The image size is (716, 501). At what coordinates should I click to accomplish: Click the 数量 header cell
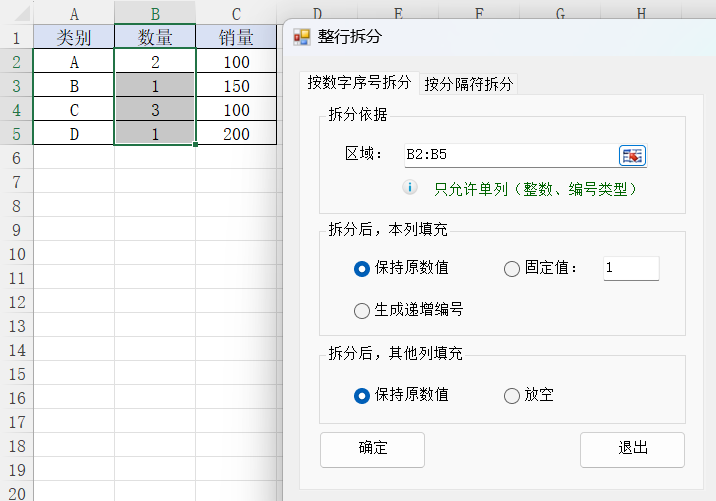[155, 37]
